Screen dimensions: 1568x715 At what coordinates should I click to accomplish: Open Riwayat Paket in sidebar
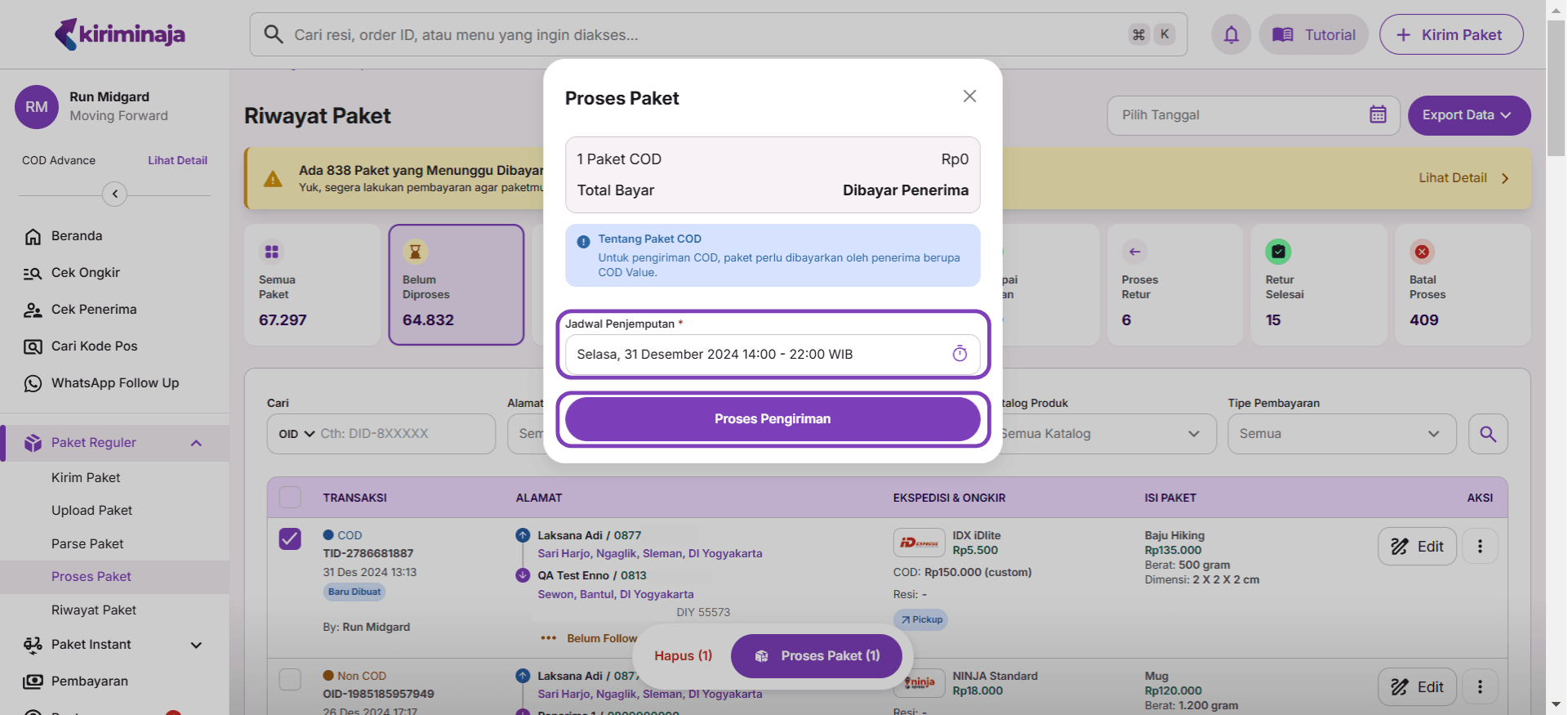(94, 610)
